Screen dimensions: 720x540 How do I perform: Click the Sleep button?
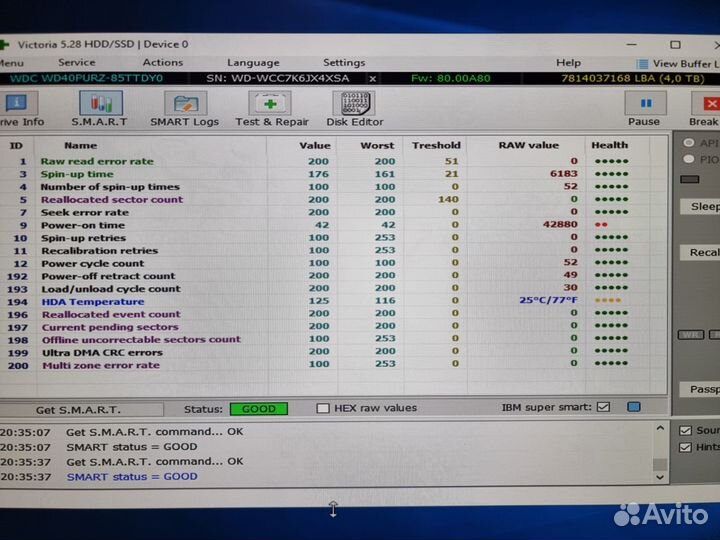coord(701,207)
